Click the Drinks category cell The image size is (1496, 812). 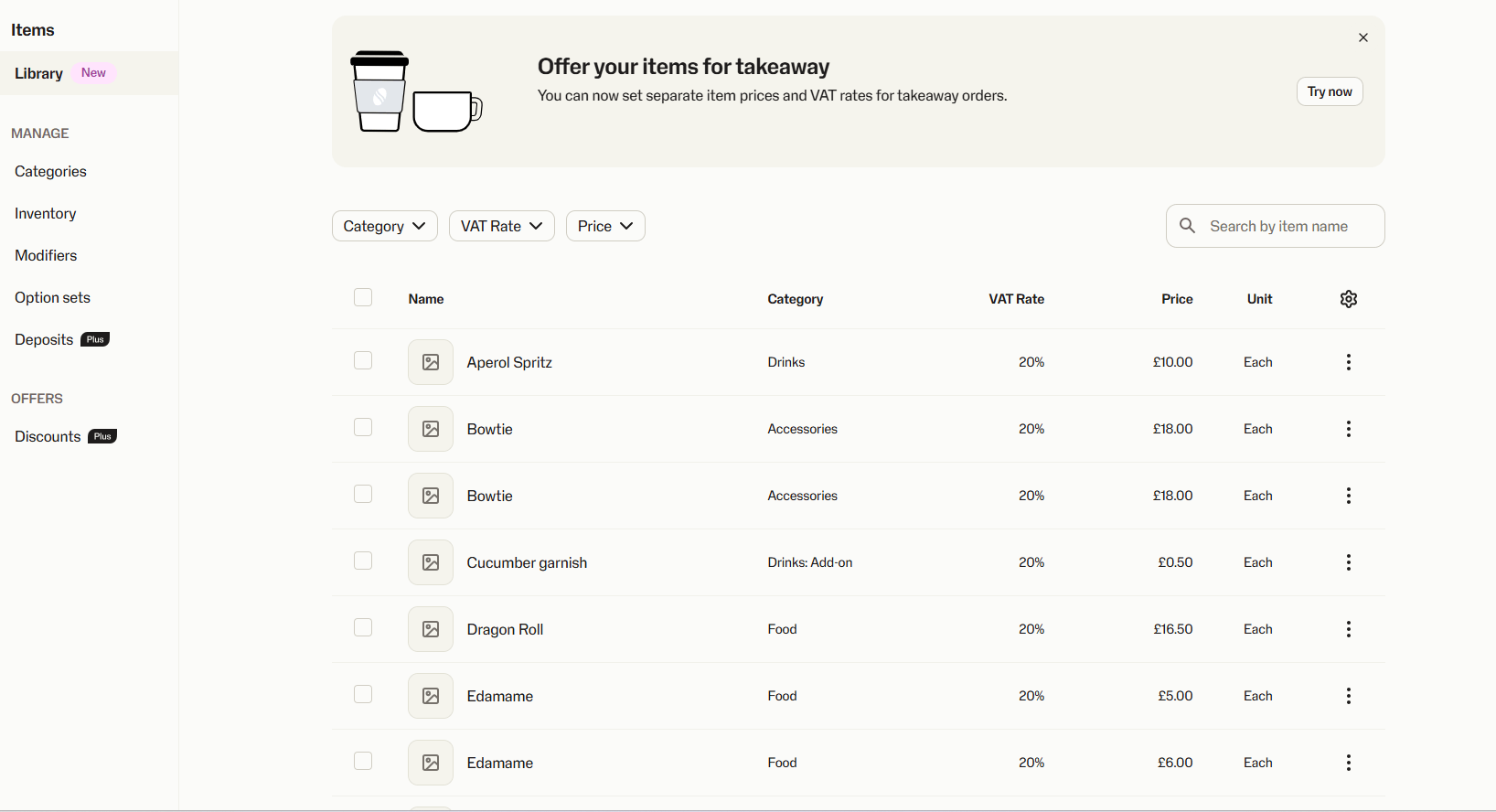click(786, 362)
